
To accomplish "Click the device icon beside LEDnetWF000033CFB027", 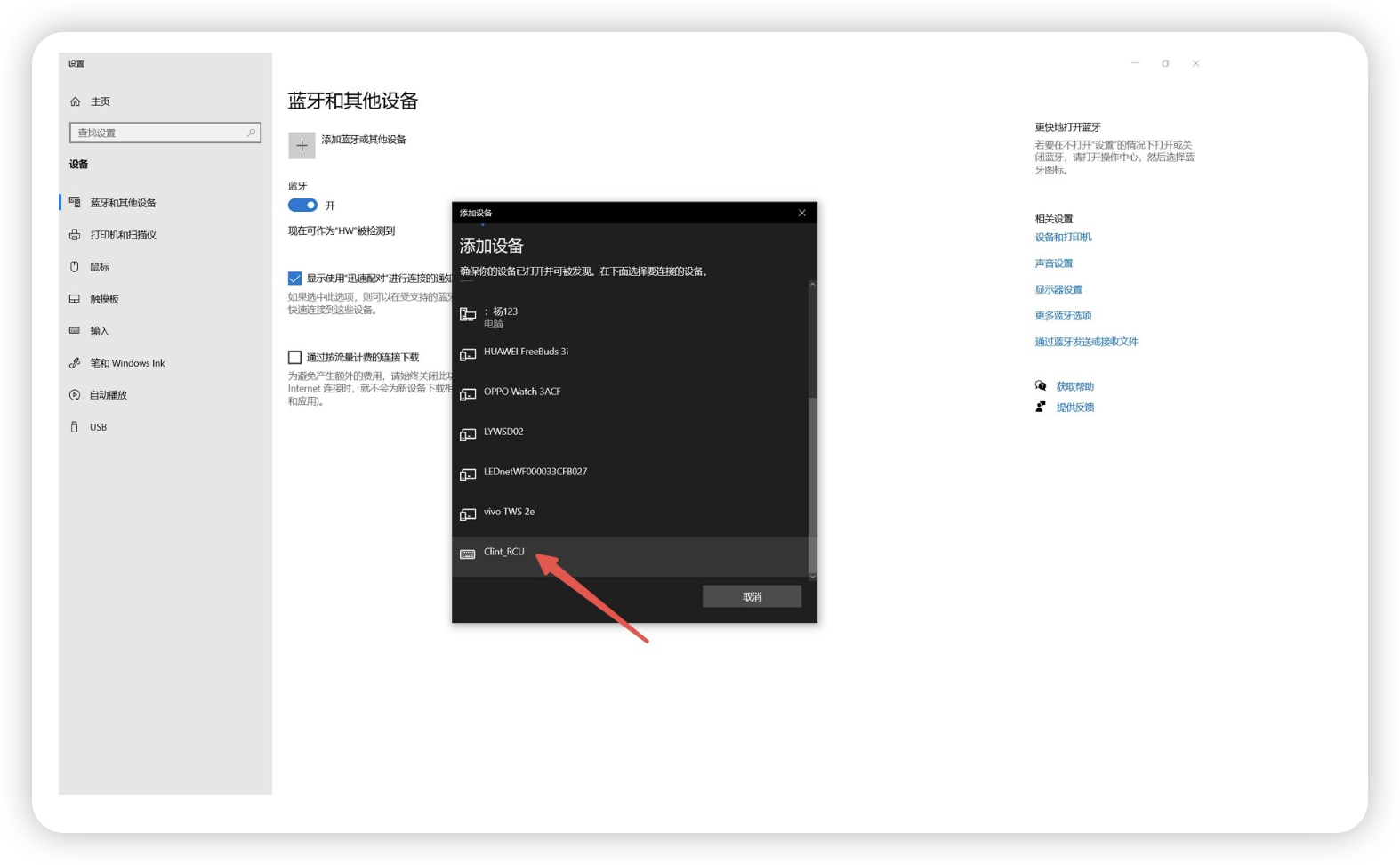I will point(468,475).
